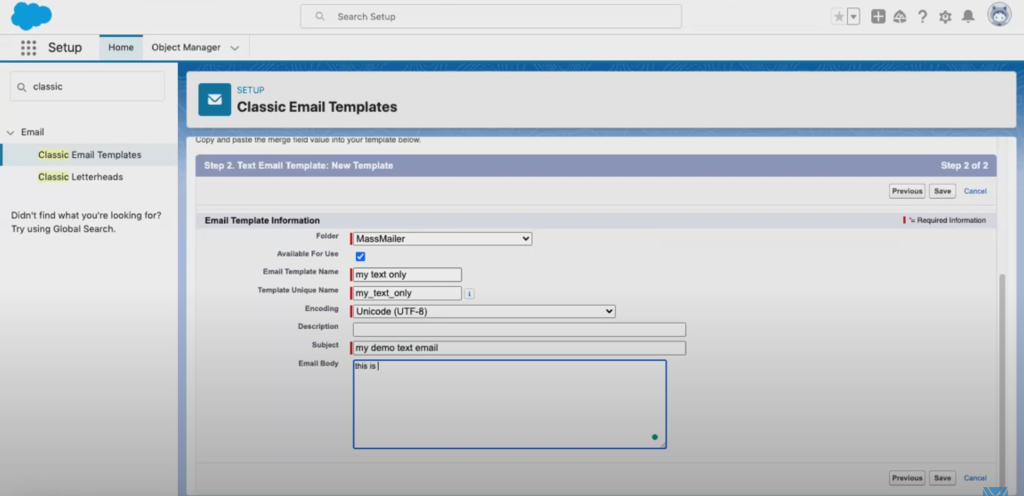Click the SETUP breadcrumb label
Viewport: 1024px width, 496px height.
pyautogui.click(x=251, y=90)
